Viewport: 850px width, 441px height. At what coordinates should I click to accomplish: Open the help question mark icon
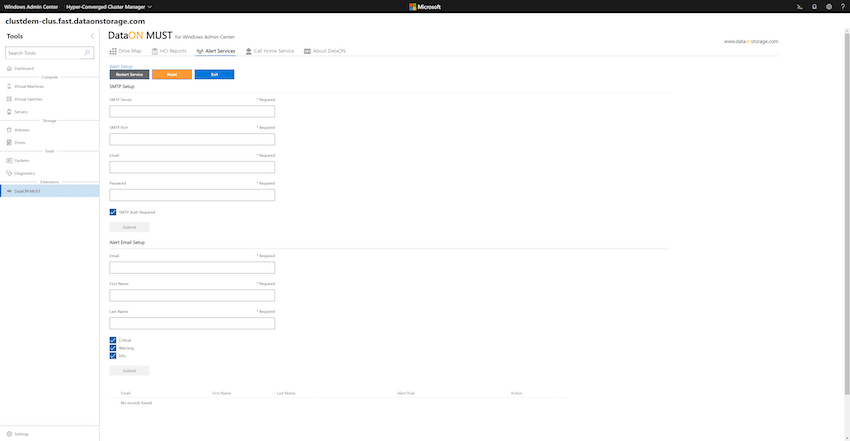point(842,7)
